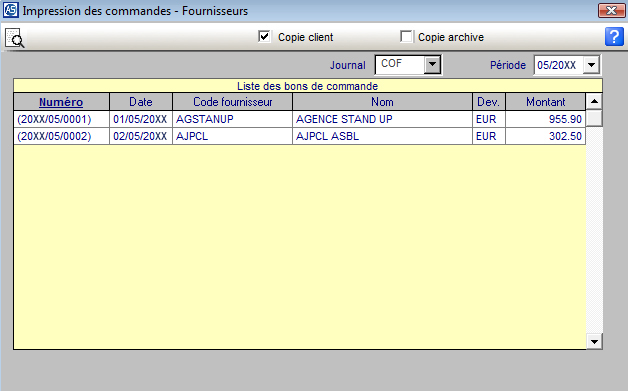This screenshot has height=391, width=628.
Task: Toggle the Copie client checkbox
Action: pos(264,37)
